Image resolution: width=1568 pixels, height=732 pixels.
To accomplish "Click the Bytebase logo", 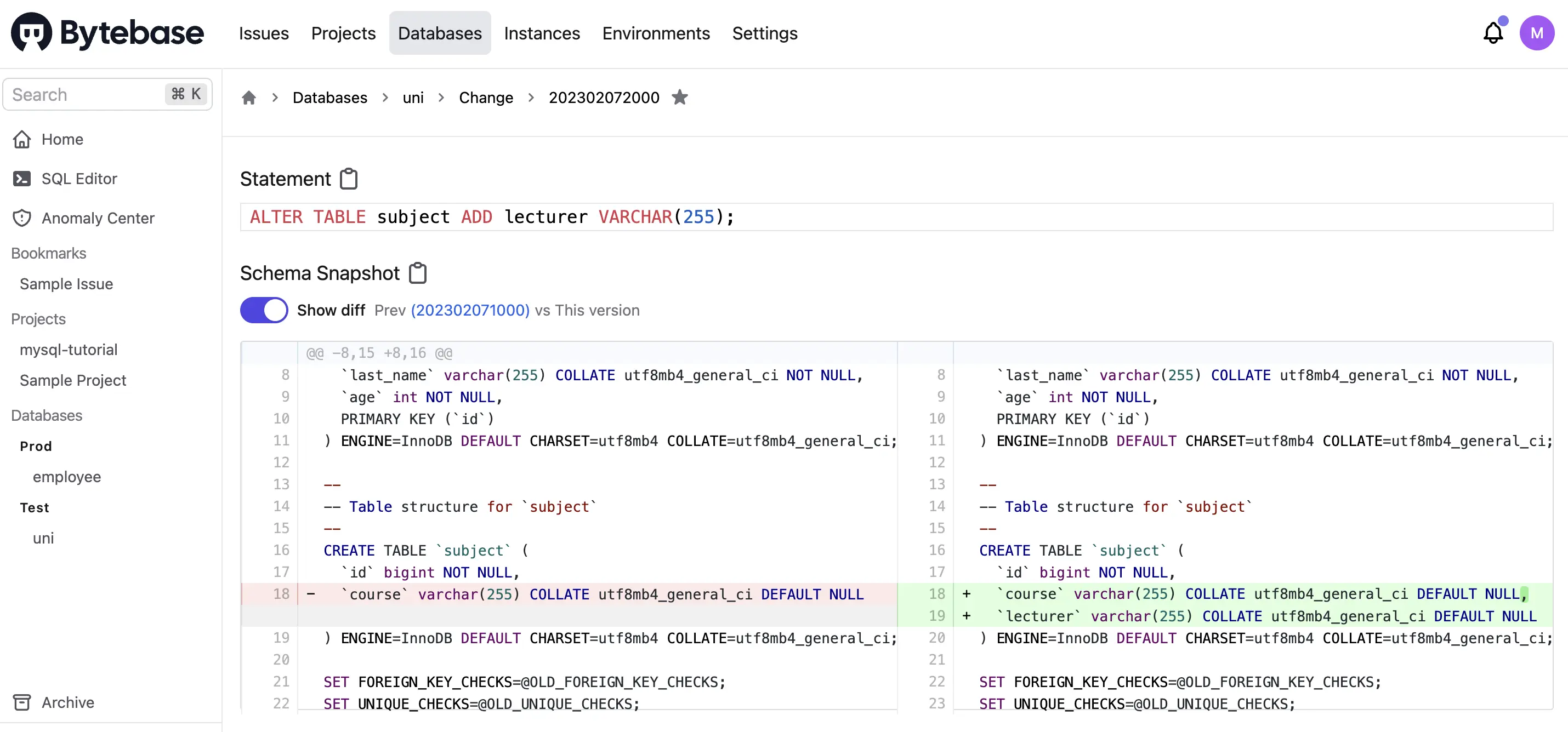I will tap(107, 33).
